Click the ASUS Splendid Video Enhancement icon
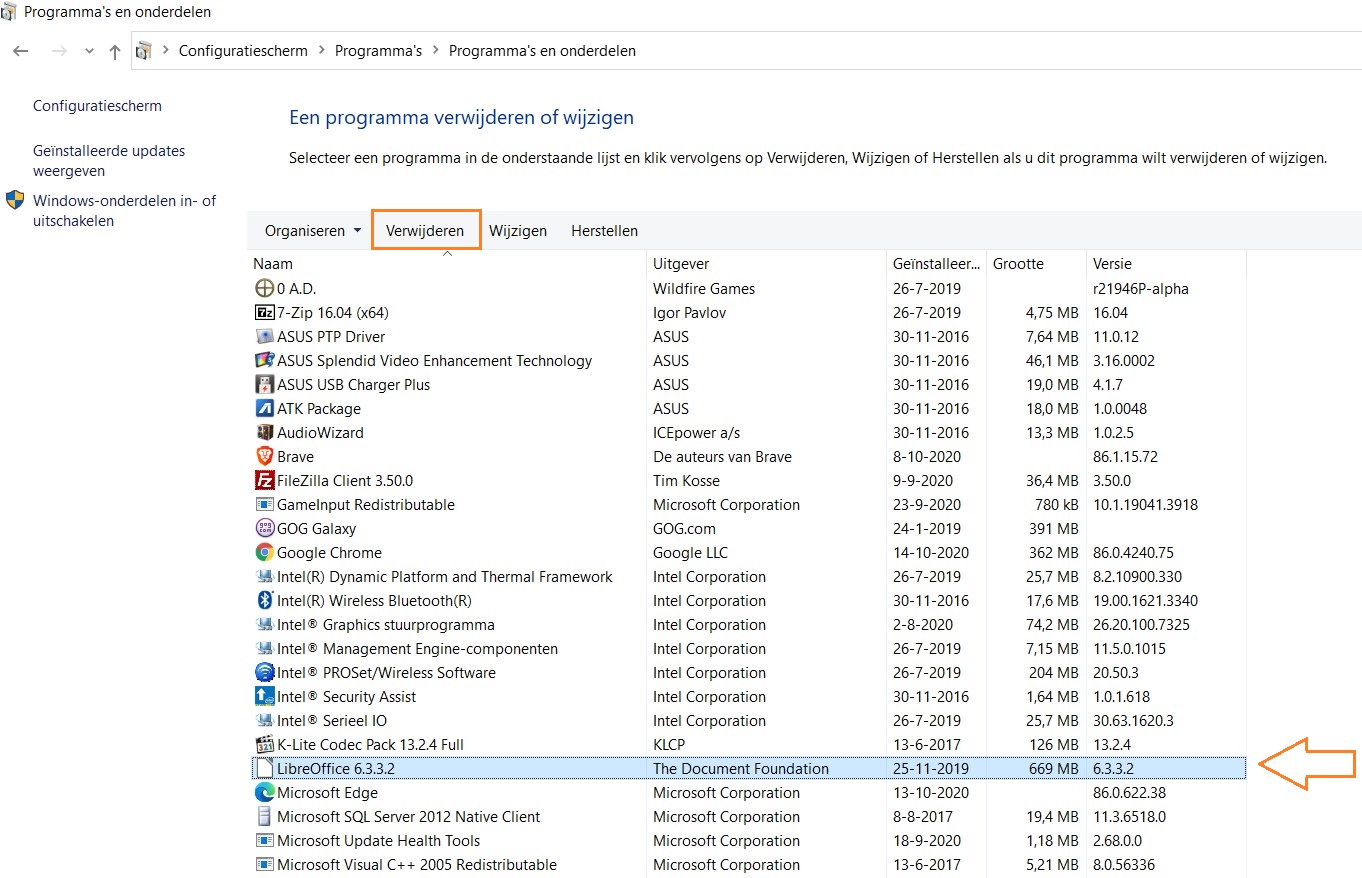This screenshot has height=878, width=1362. click(265, 361)
